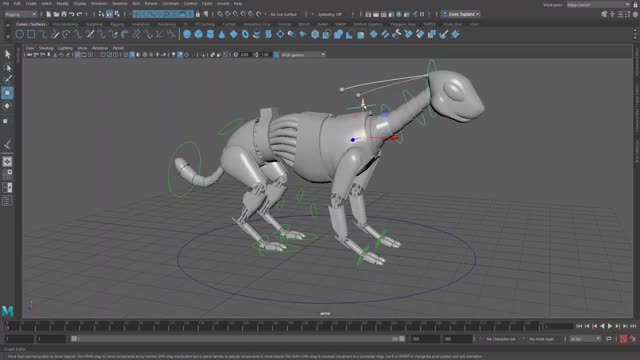Click the NURBS cube shelf icon
Screen dimensions: 640x360
click(x=198, y=34)
